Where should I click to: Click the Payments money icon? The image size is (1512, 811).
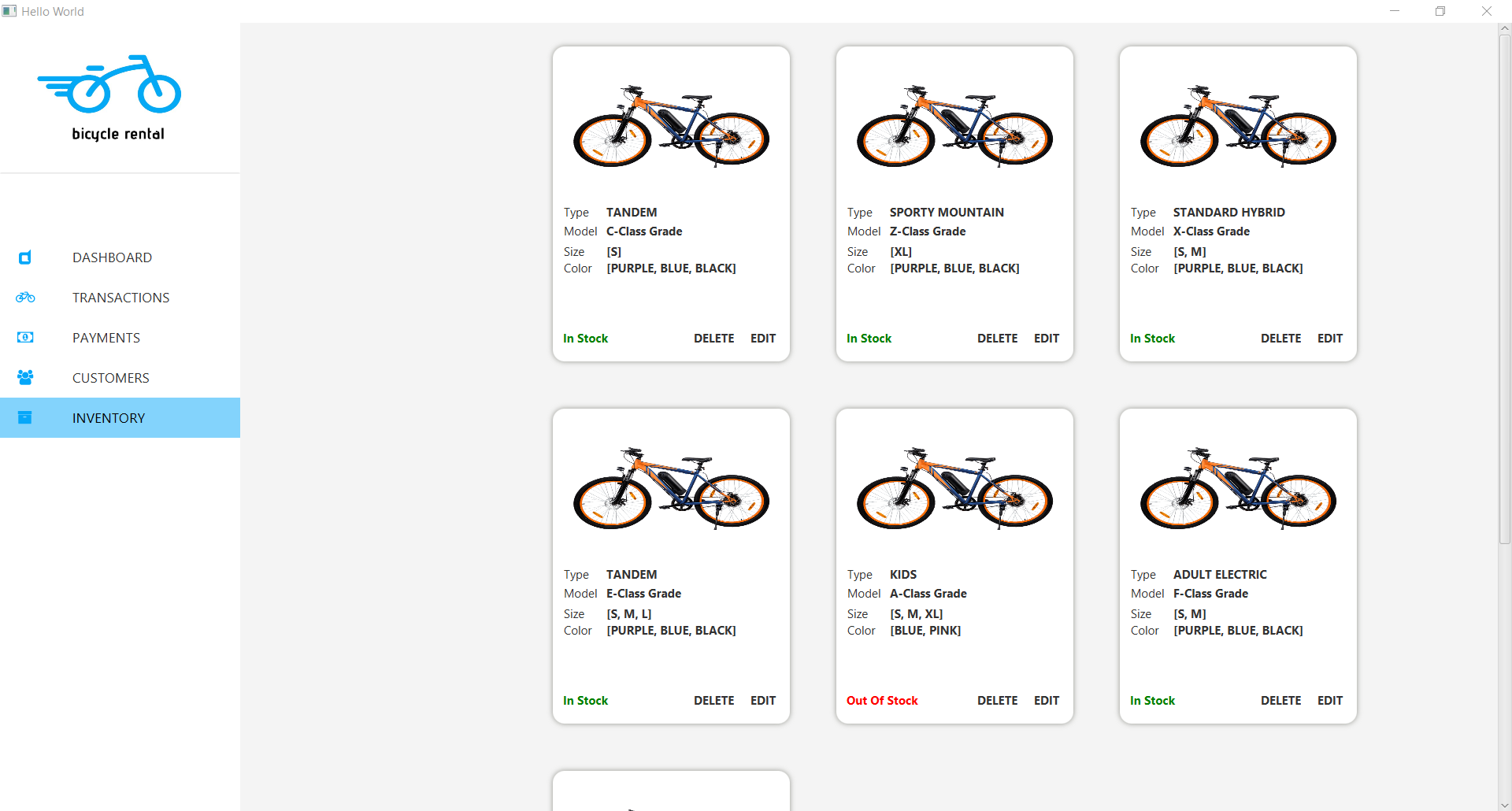(25, 337)
